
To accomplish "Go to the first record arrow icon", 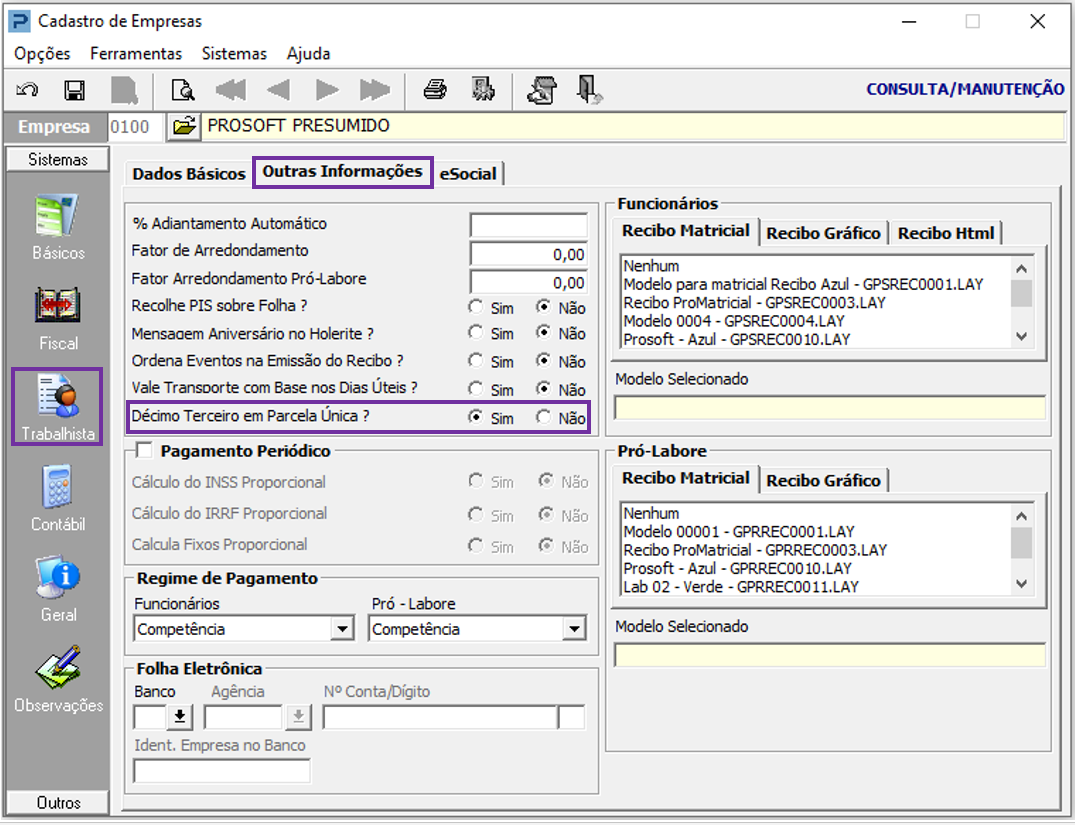I will [230, 90].
